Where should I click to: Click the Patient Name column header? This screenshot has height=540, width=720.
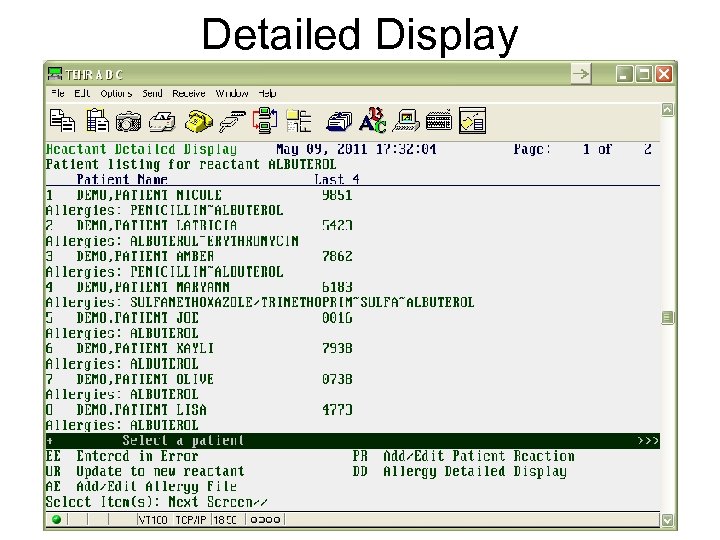pos(122,179)
